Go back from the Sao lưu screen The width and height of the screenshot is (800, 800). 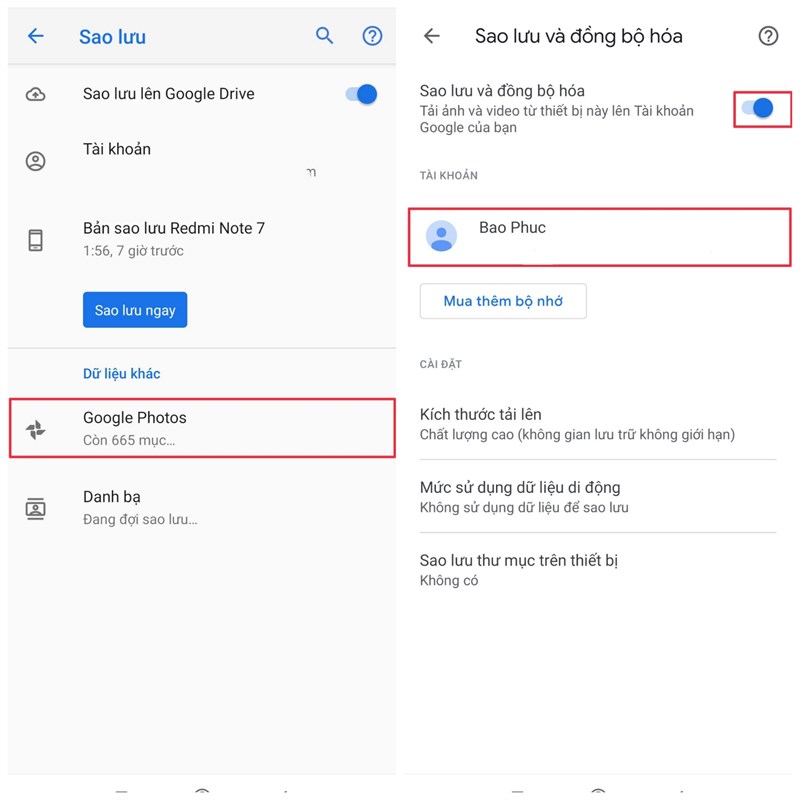pos(36,36)
